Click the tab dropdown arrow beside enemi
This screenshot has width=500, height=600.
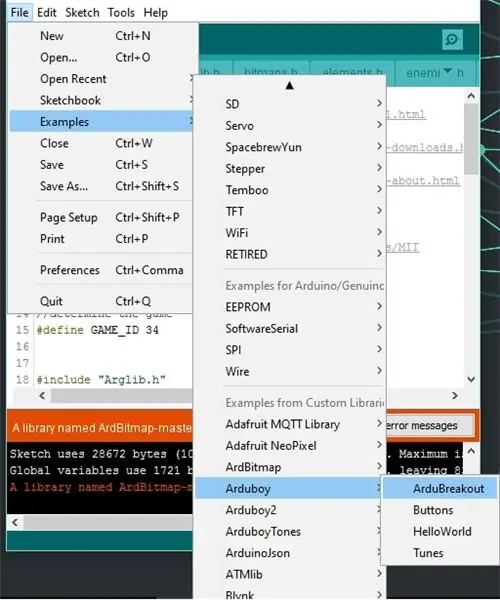click(x=448, y=72)
